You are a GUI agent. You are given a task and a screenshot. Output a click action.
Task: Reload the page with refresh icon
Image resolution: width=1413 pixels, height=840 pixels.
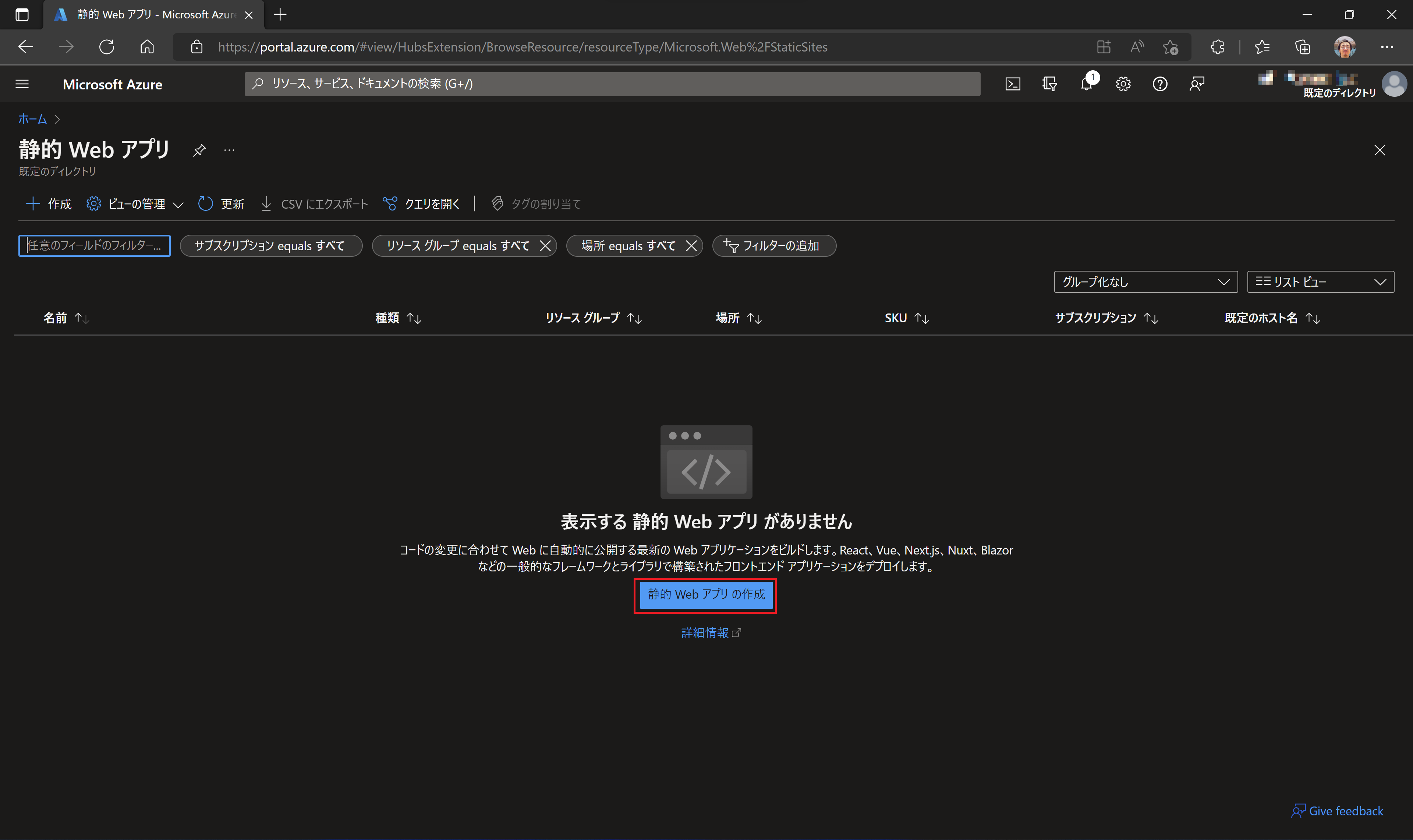click(106, 47)
